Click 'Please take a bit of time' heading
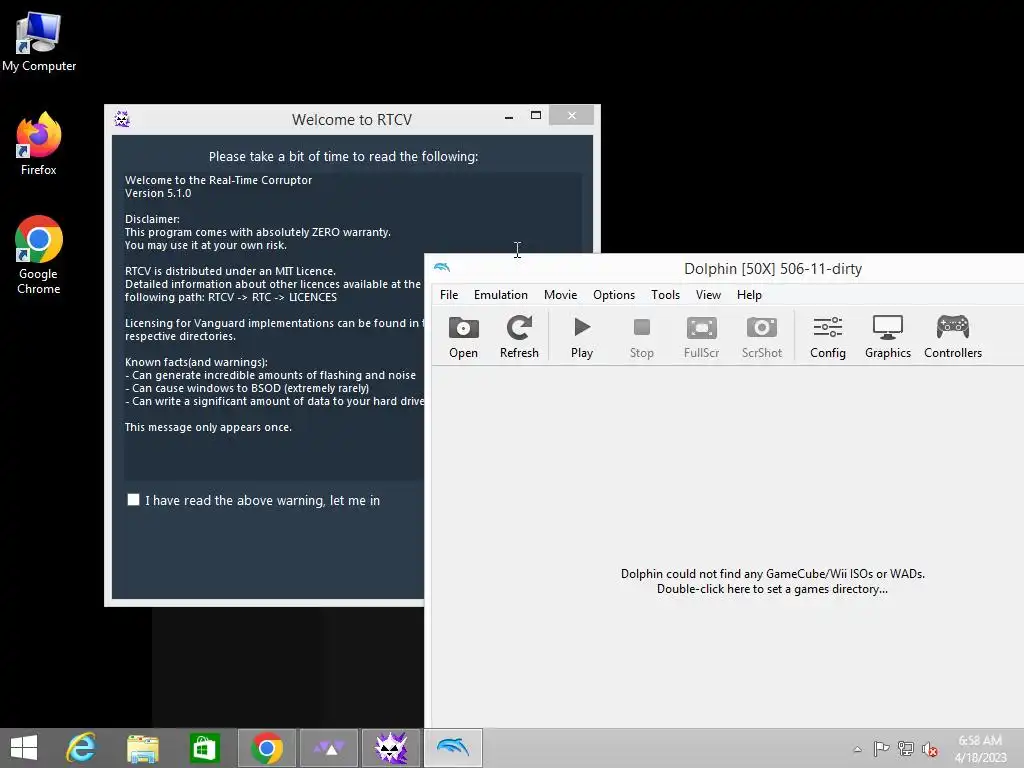1024x768 pixels. pos(344,157)
